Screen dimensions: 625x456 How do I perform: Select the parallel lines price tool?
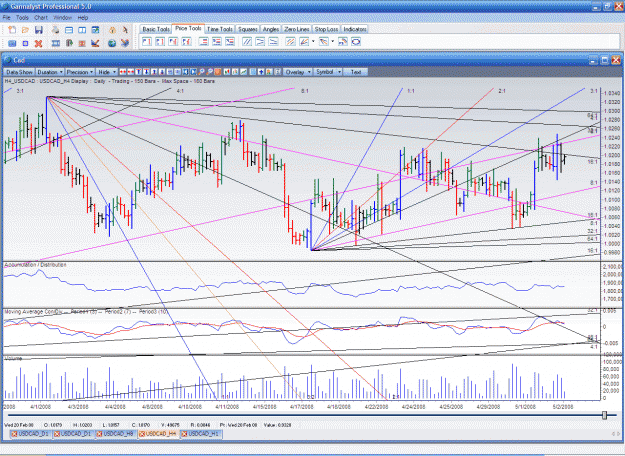click(247, 41)
